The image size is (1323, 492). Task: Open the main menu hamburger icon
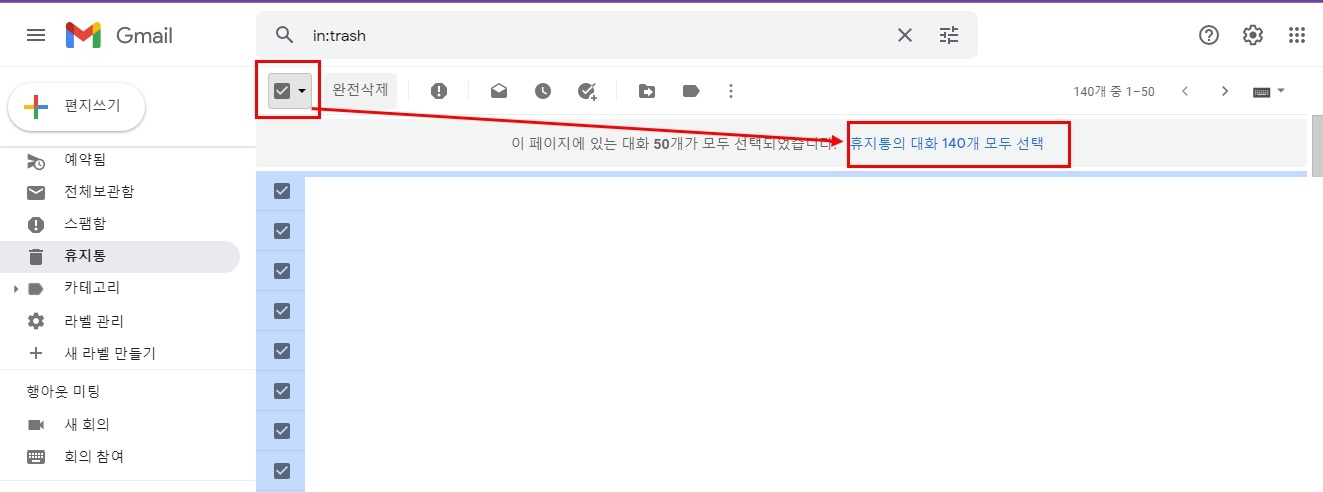pos(36,35)
